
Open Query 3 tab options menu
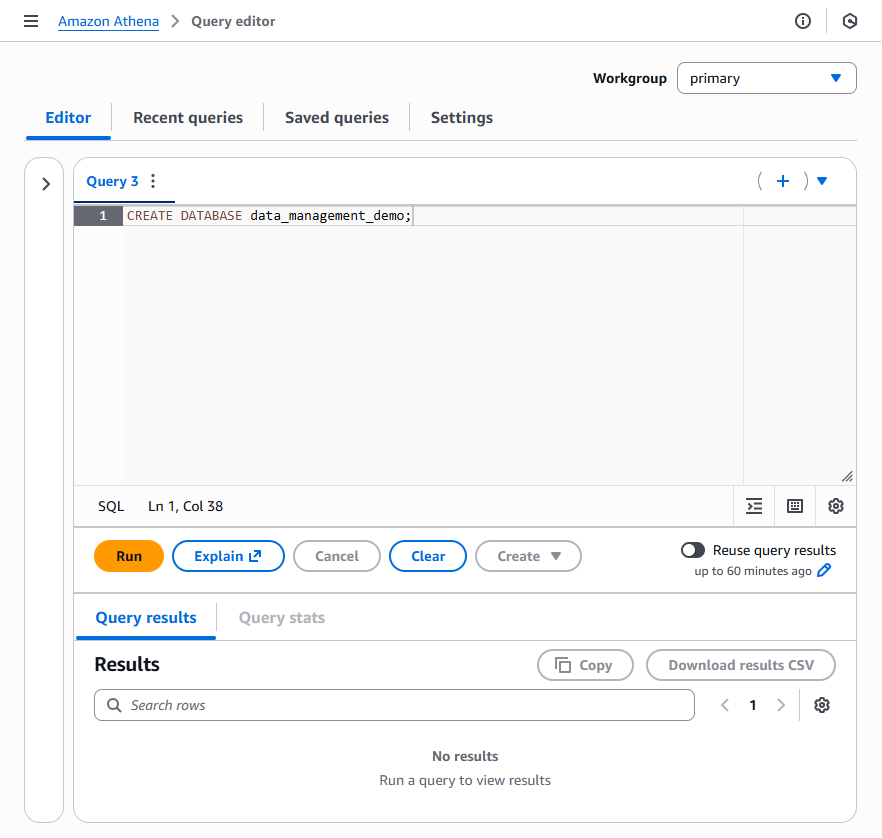tap(153, 181)
